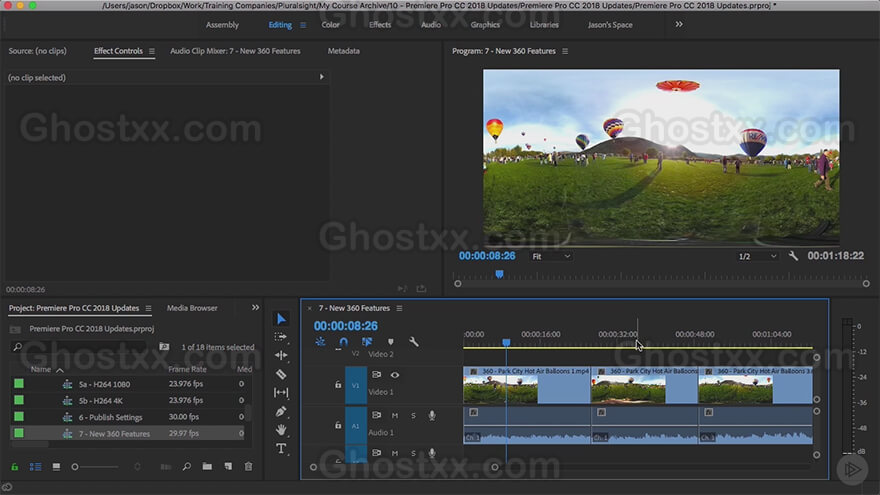880x495 pixels.
Task: Open Effect Controls panel menu
Action: (152, 51)
